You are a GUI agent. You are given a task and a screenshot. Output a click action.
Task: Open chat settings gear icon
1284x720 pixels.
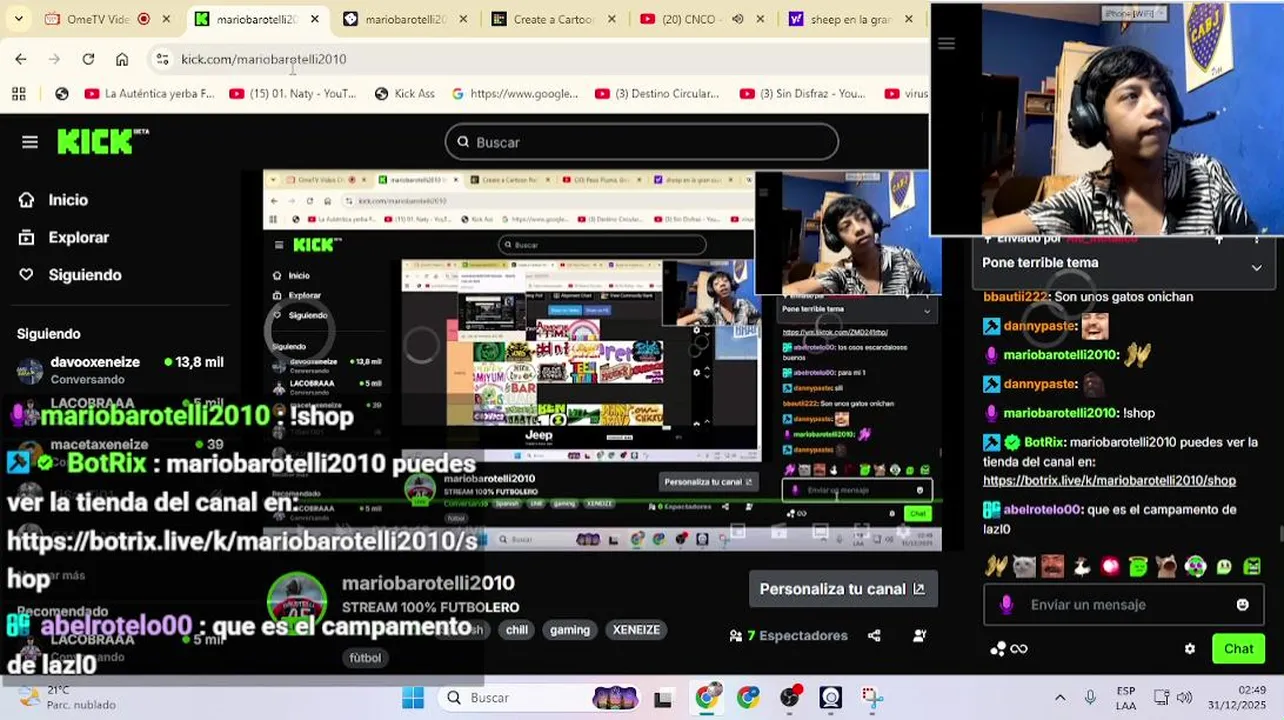1189,649
